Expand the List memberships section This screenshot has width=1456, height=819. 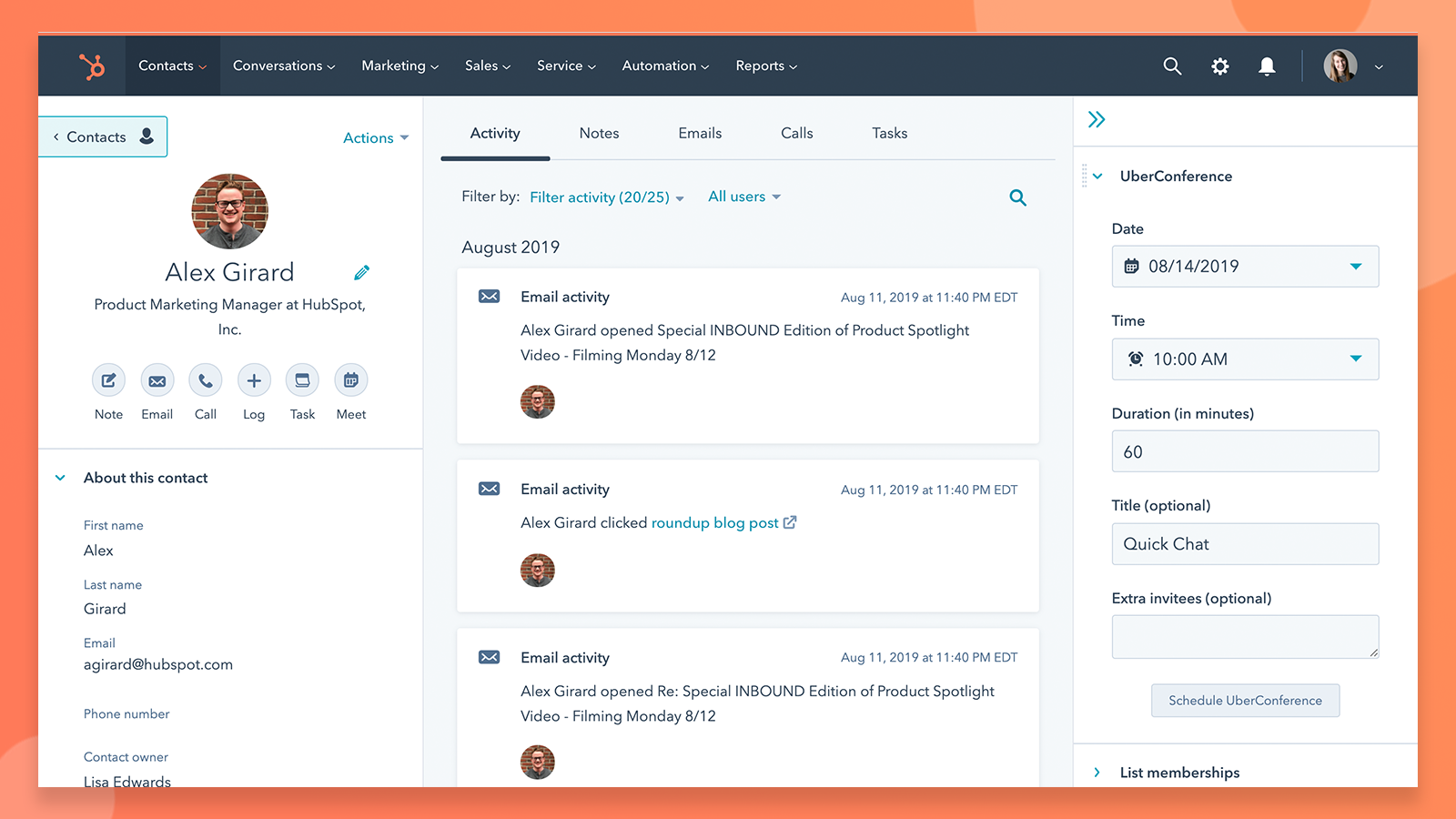click(x=1097, y=773)
